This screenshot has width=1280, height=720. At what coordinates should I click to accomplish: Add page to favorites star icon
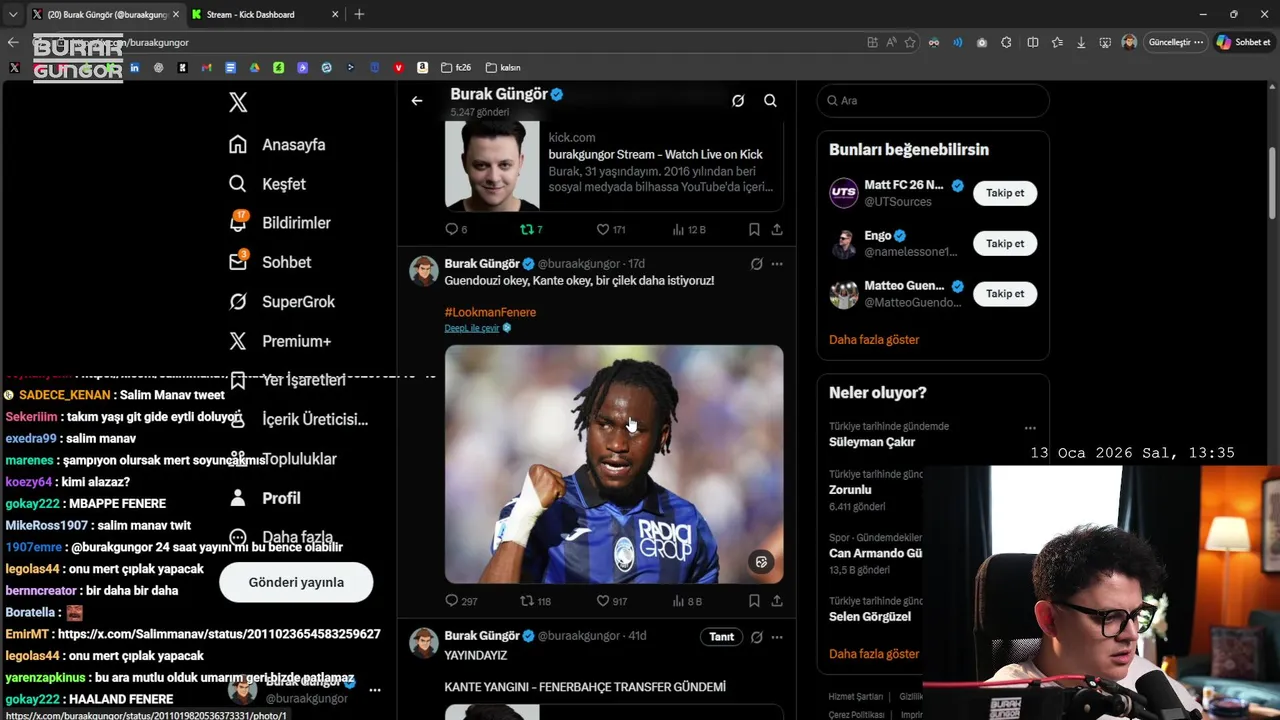pos(910,42)
